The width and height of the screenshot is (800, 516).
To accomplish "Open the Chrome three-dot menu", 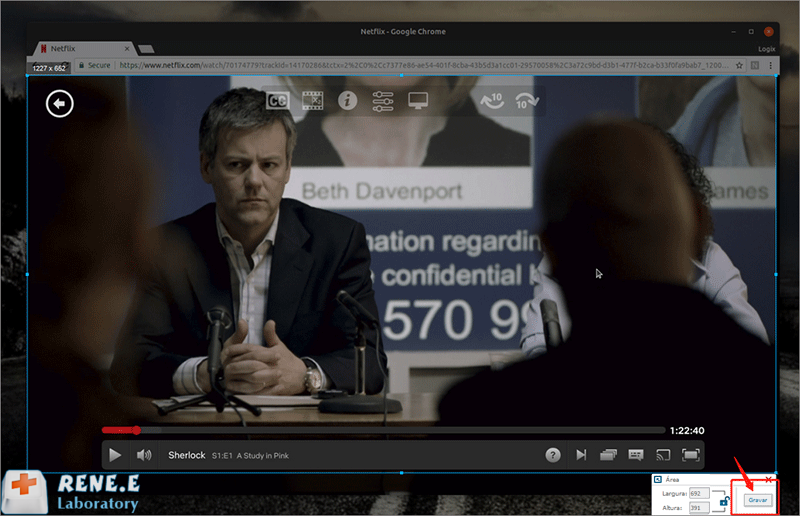I will [770, 65].
